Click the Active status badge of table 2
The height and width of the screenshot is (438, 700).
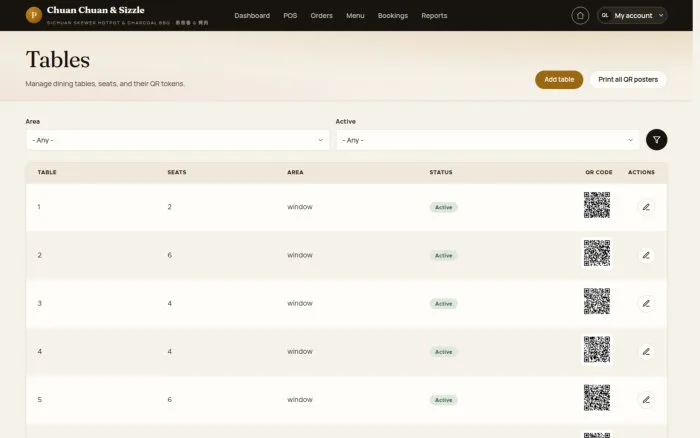[443, 255]
